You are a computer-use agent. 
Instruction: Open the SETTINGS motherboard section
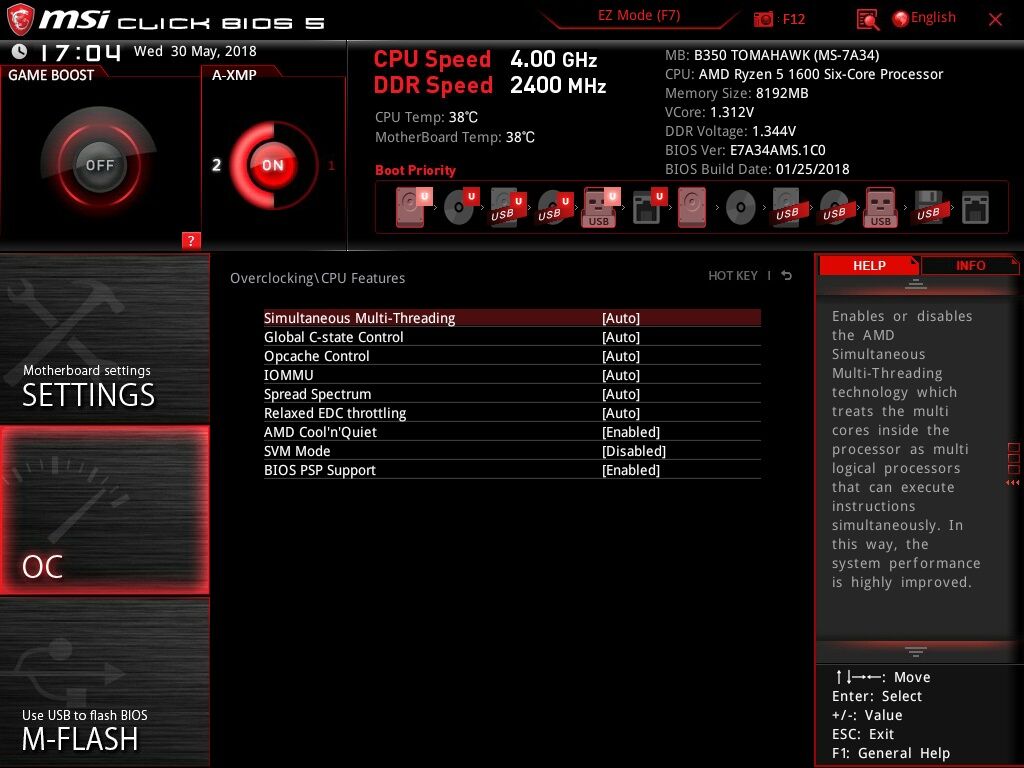(104, 338)
